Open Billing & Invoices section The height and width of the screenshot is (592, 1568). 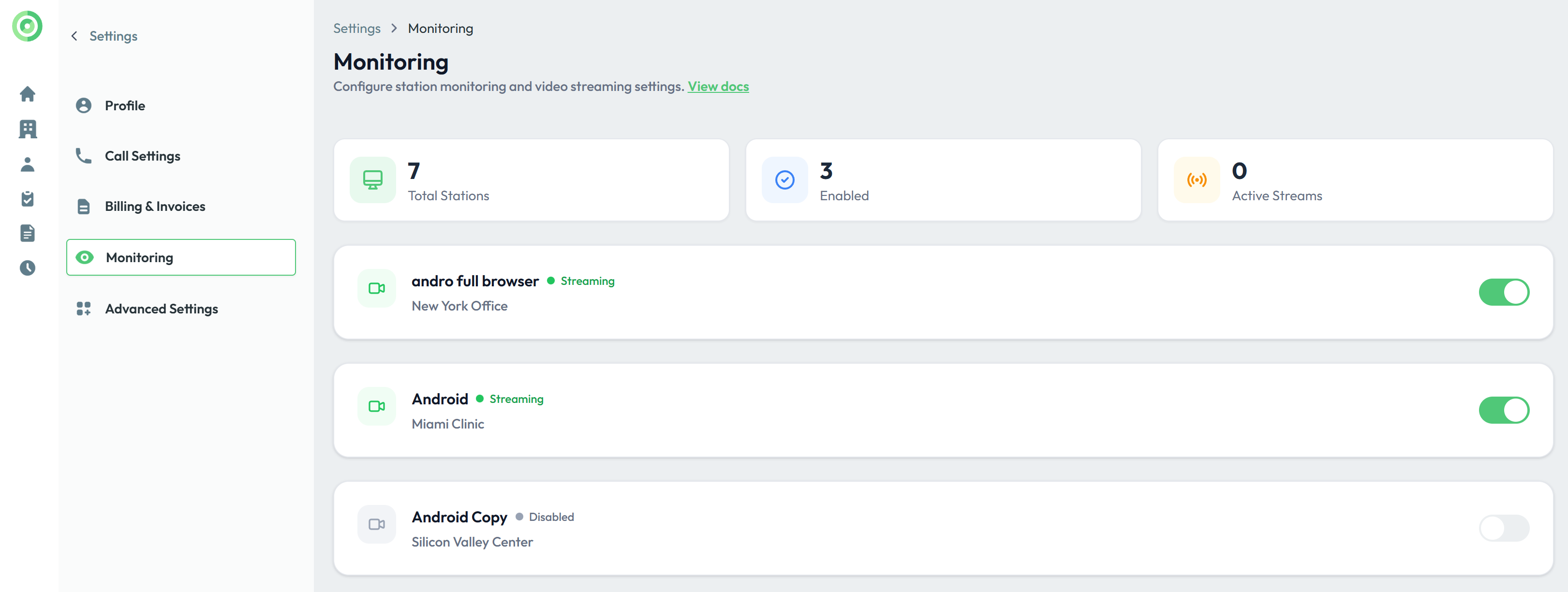click(x=155, y=207)
